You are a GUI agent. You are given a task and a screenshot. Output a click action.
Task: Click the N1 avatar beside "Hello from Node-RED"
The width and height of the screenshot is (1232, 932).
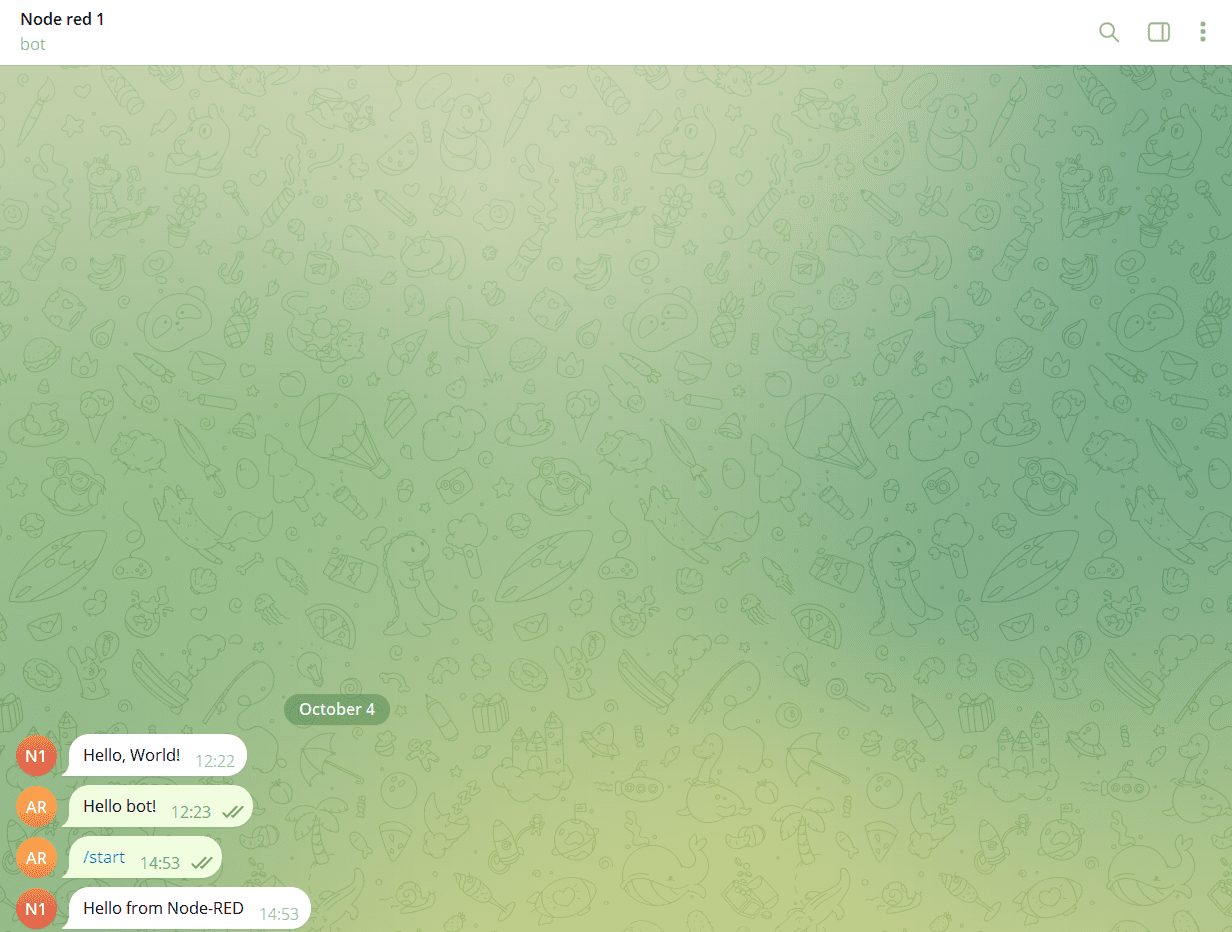36,909
